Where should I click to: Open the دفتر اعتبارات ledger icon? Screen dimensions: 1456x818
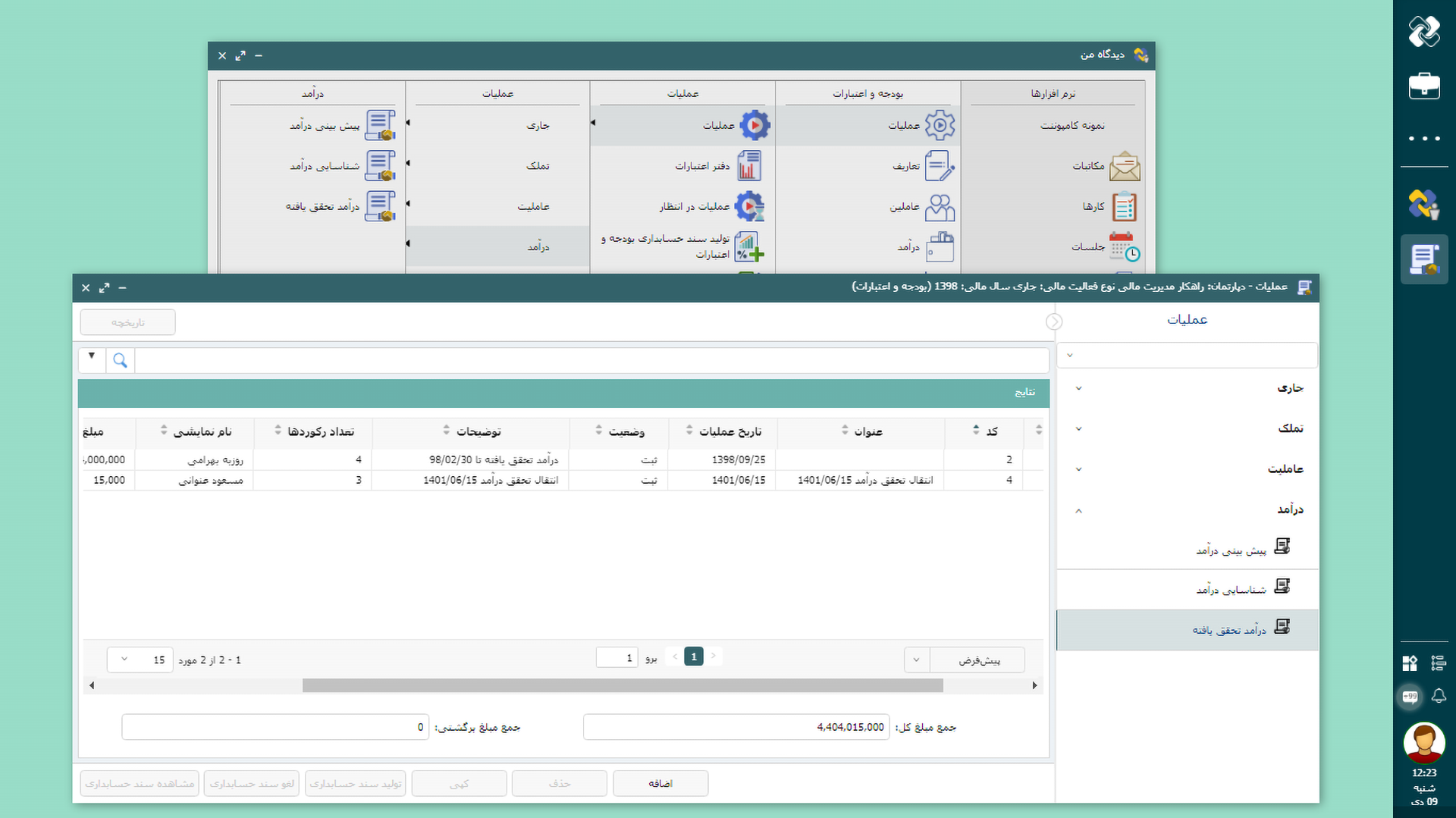749,166
